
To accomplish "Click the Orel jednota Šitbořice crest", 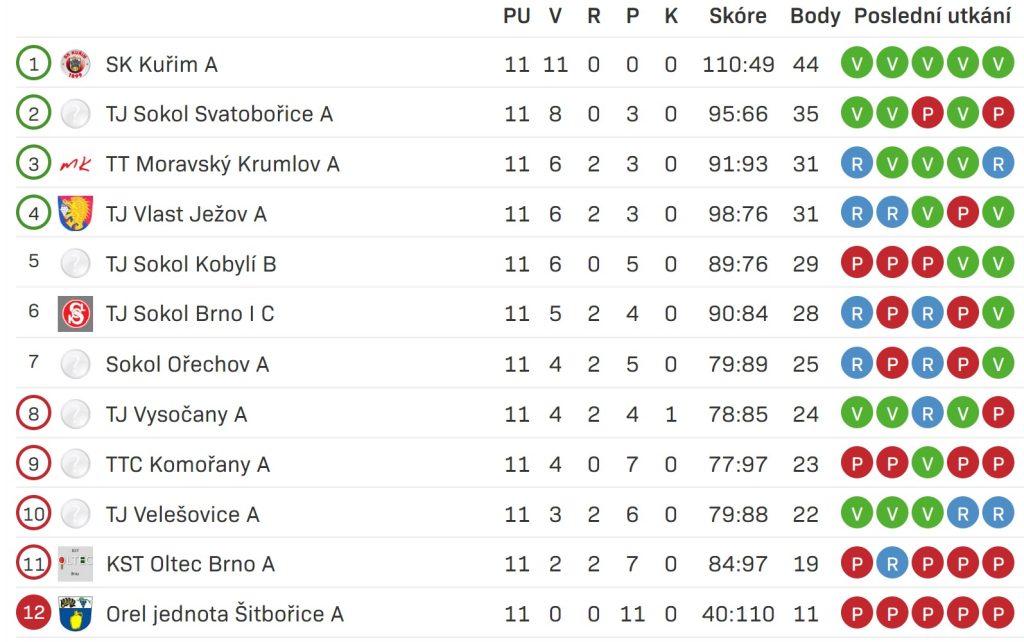I will pyautogui.click(x=75, y=614).
